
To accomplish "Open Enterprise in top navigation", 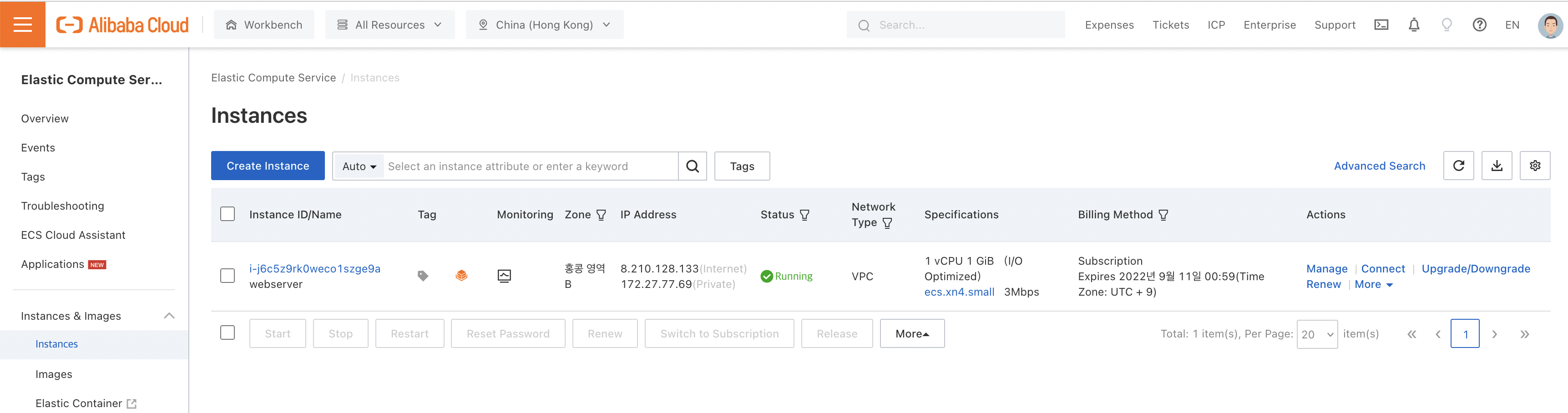I will point(1269,25).
